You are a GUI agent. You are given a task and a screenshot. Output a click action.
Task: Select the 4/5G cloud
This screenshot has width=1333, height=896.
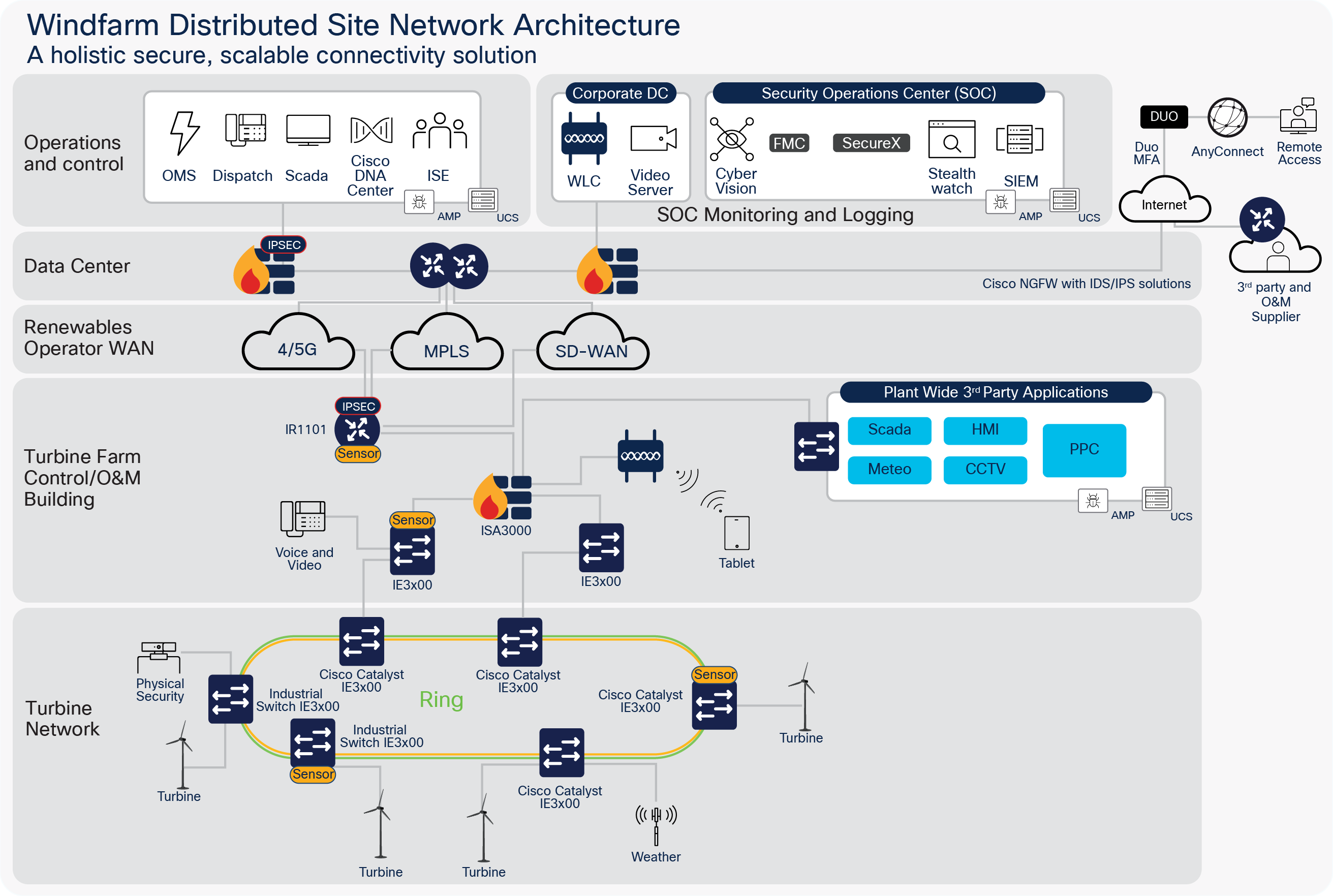(x=298, y=342)
